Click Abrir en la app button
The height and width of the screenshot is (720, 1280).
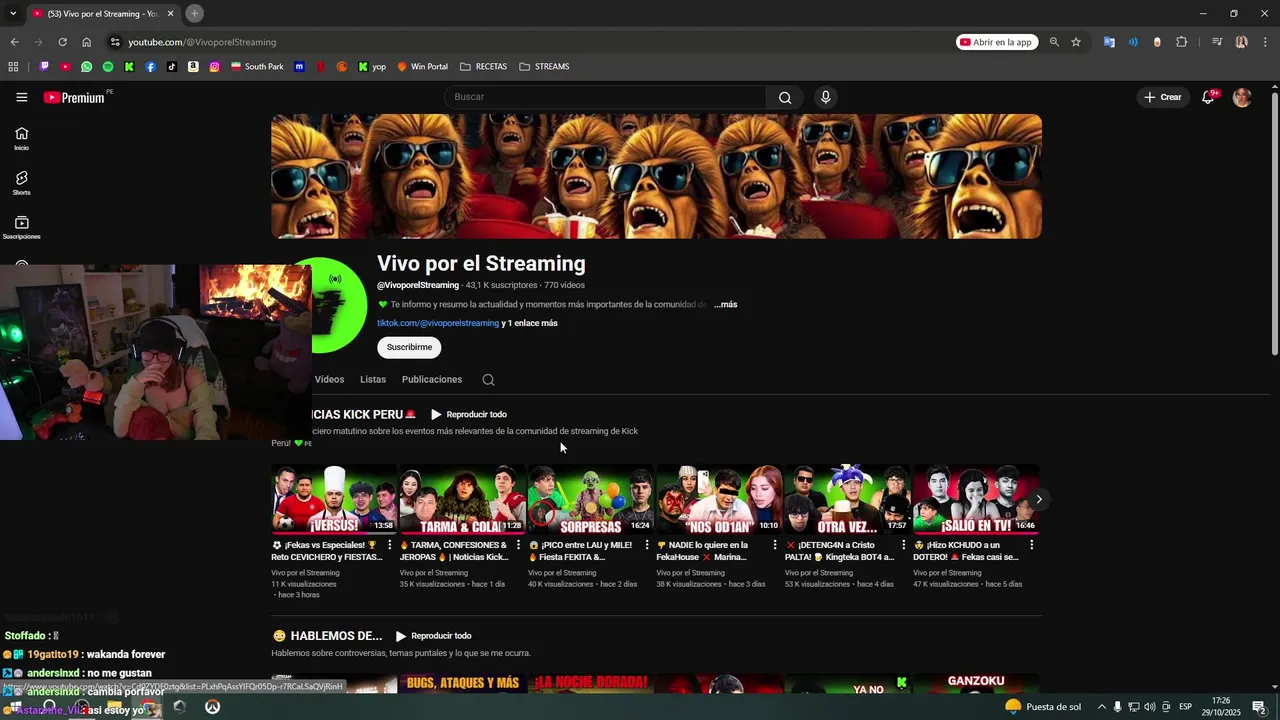(996, 42)
